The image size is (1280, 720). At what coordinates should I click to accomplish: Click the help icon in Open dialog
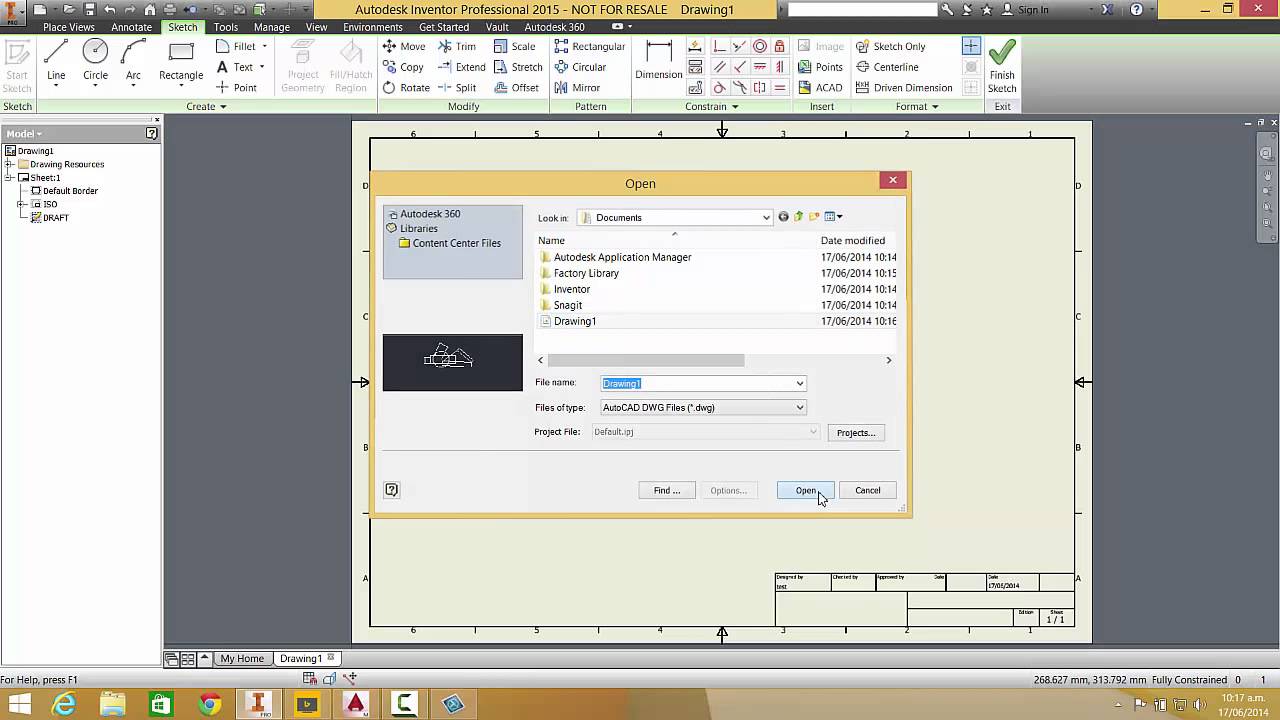391,490
